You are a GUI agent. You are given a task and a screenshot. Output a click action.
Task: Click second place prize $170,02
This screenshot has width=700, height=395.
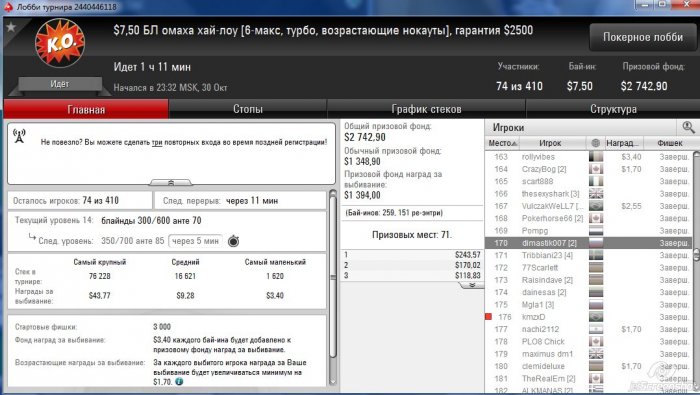(x=467, y=265)
